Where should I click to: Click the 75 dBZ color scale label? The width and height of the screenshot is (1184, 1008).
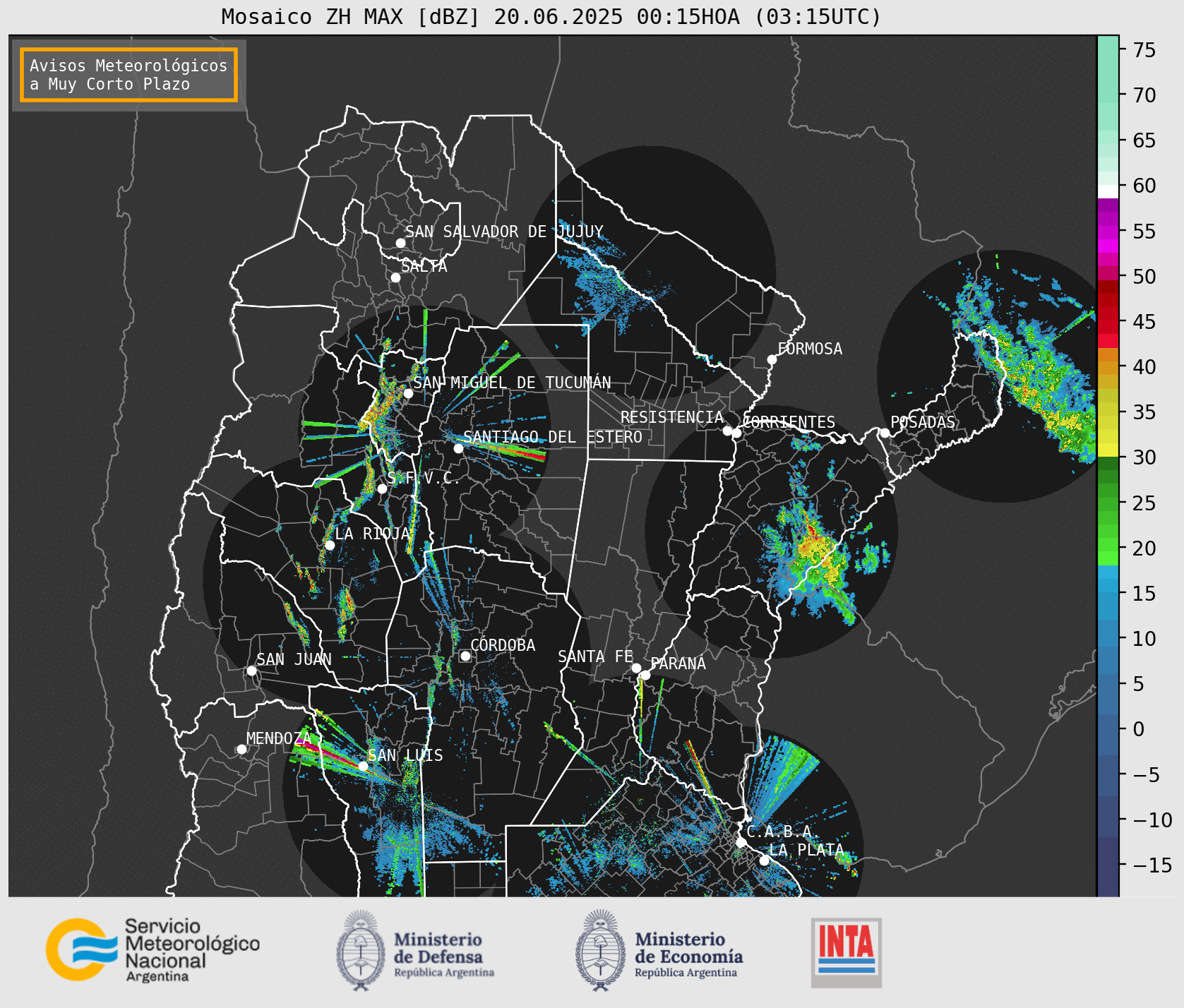[x=1144, y=50]
